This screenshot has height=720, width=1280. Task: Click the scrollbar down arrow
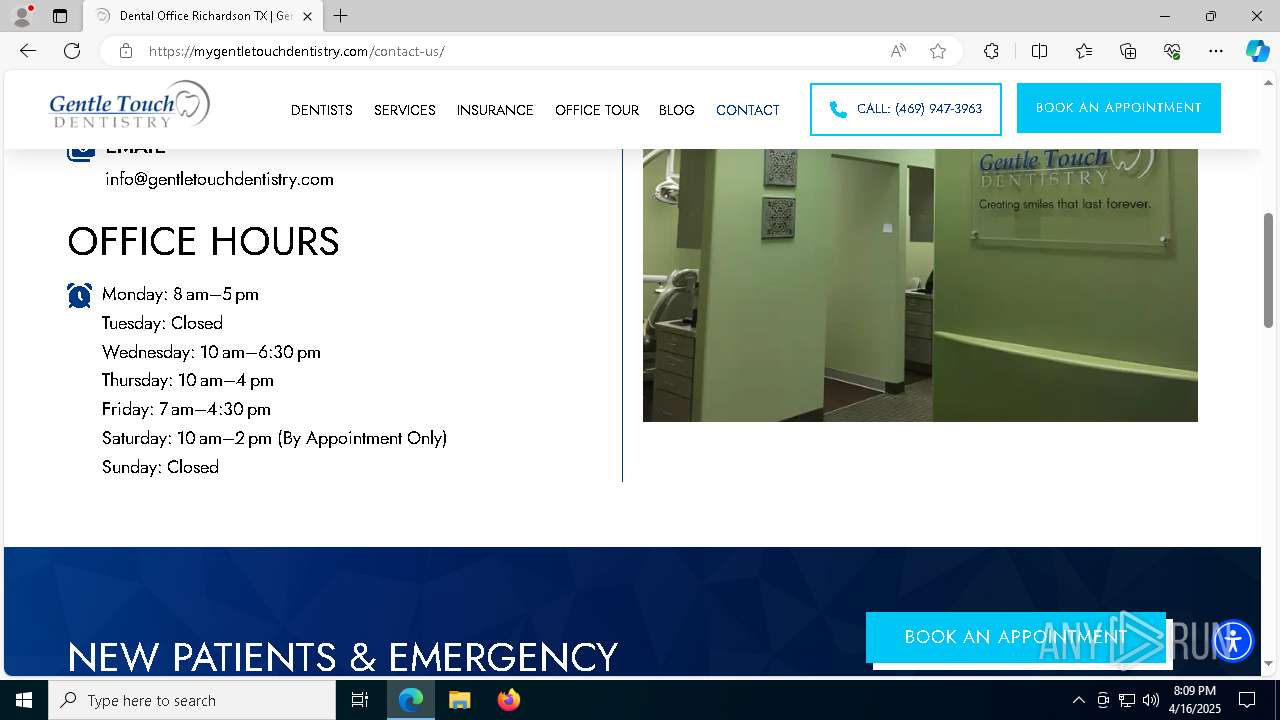tap(1269, 663)
